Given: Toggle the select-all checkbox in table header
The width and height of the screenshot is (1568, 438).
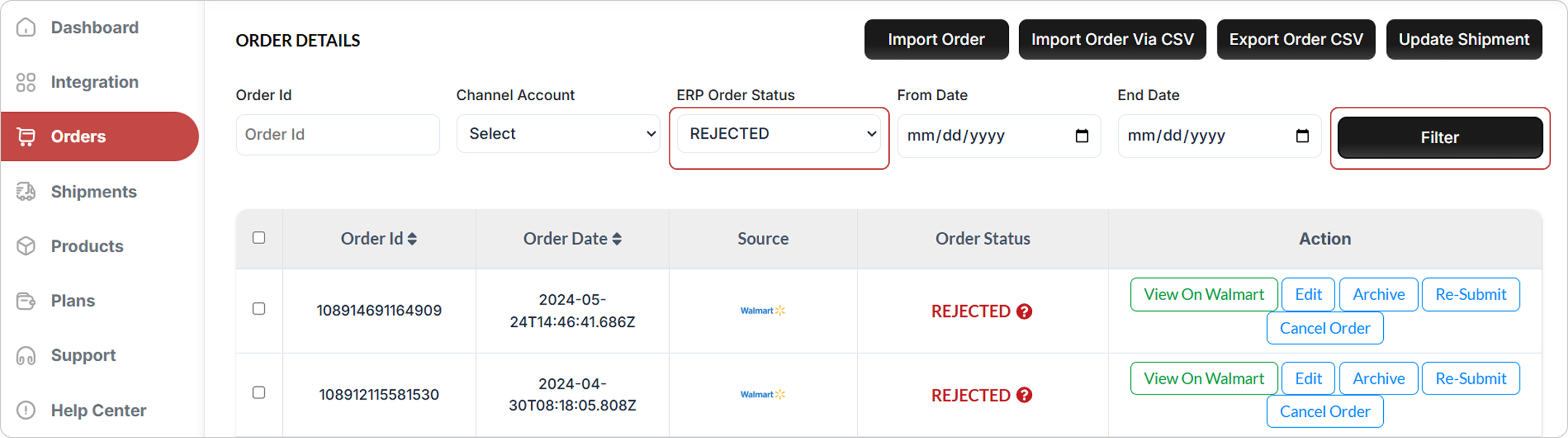Looking at the screenshot, I should [x=259, y=238].
